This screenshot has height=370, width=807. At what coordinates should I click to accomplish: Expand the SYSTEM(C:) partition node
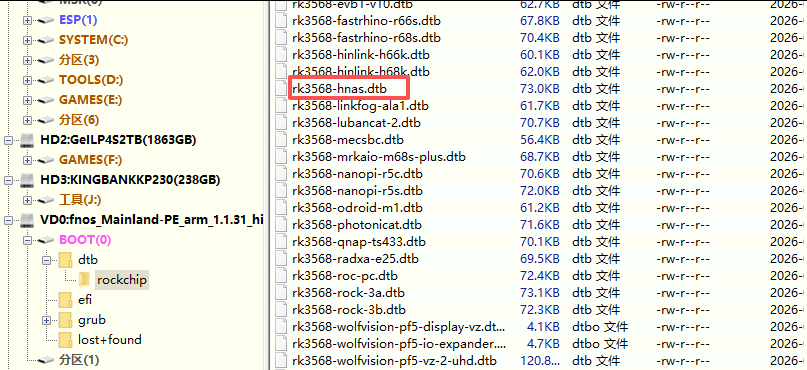coord(27,40)
